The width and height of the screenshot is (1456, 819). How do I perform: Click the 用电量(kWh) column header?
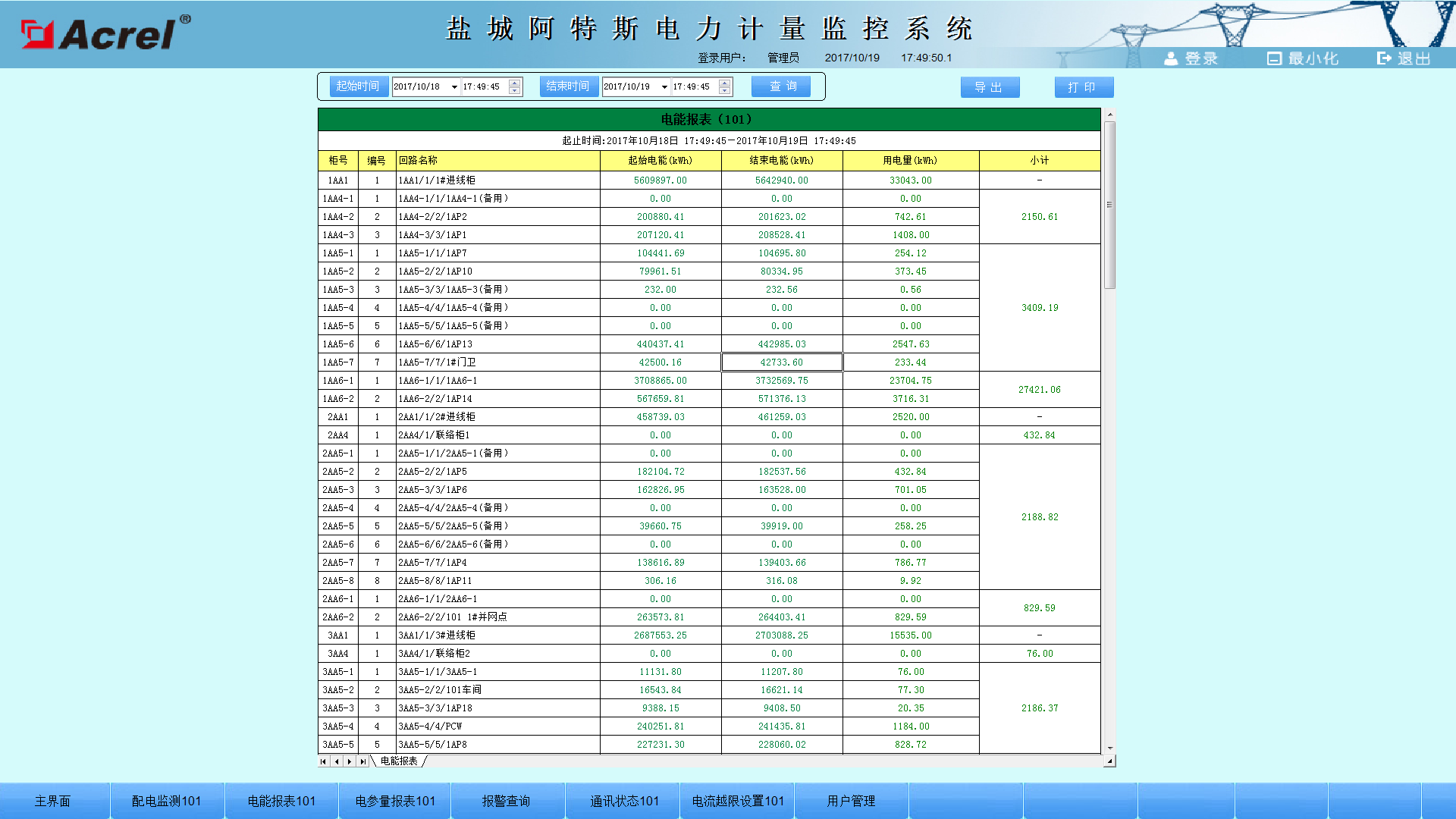click(911, 161)
